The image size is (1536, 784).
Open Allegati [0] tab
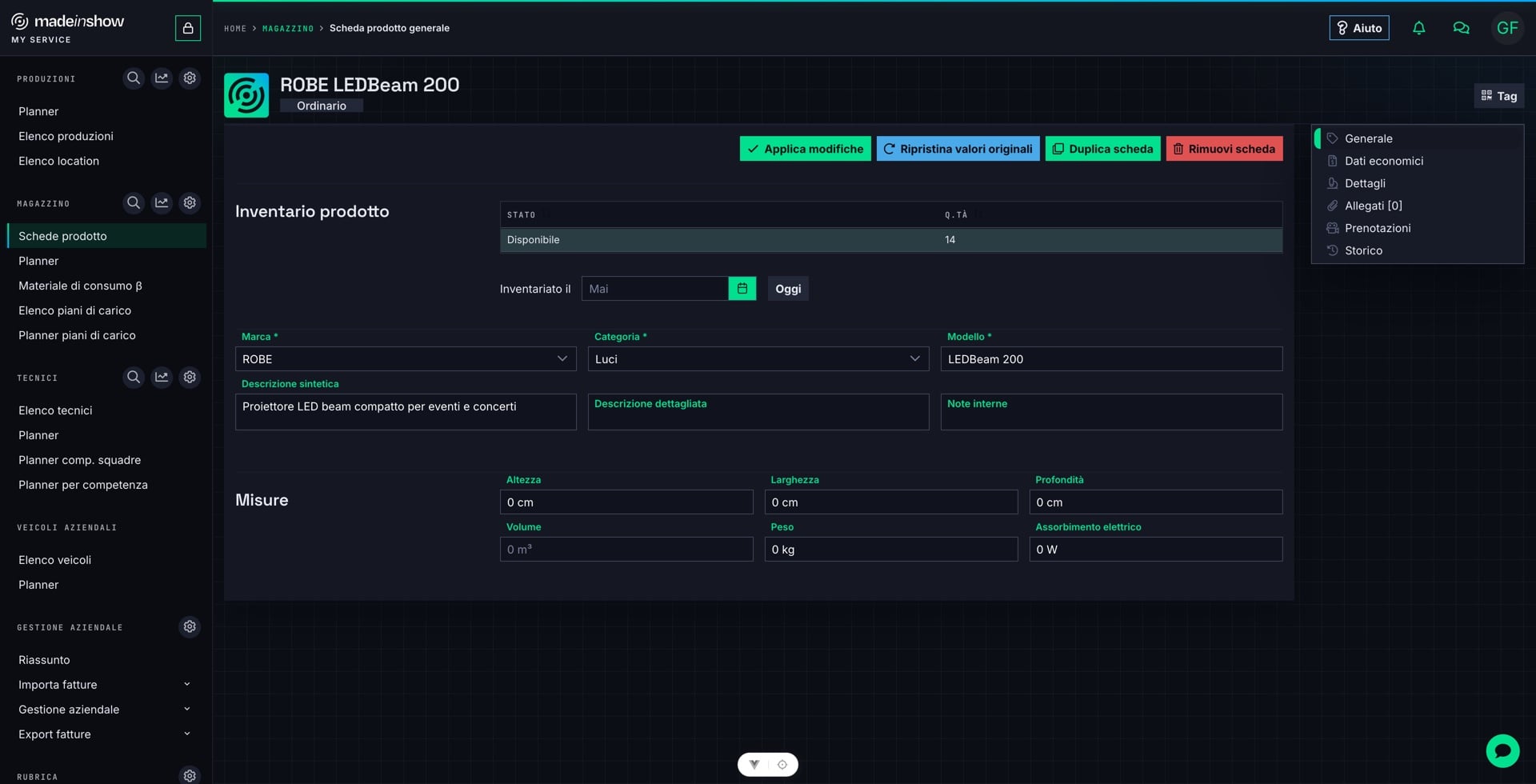pos(1418,206)
